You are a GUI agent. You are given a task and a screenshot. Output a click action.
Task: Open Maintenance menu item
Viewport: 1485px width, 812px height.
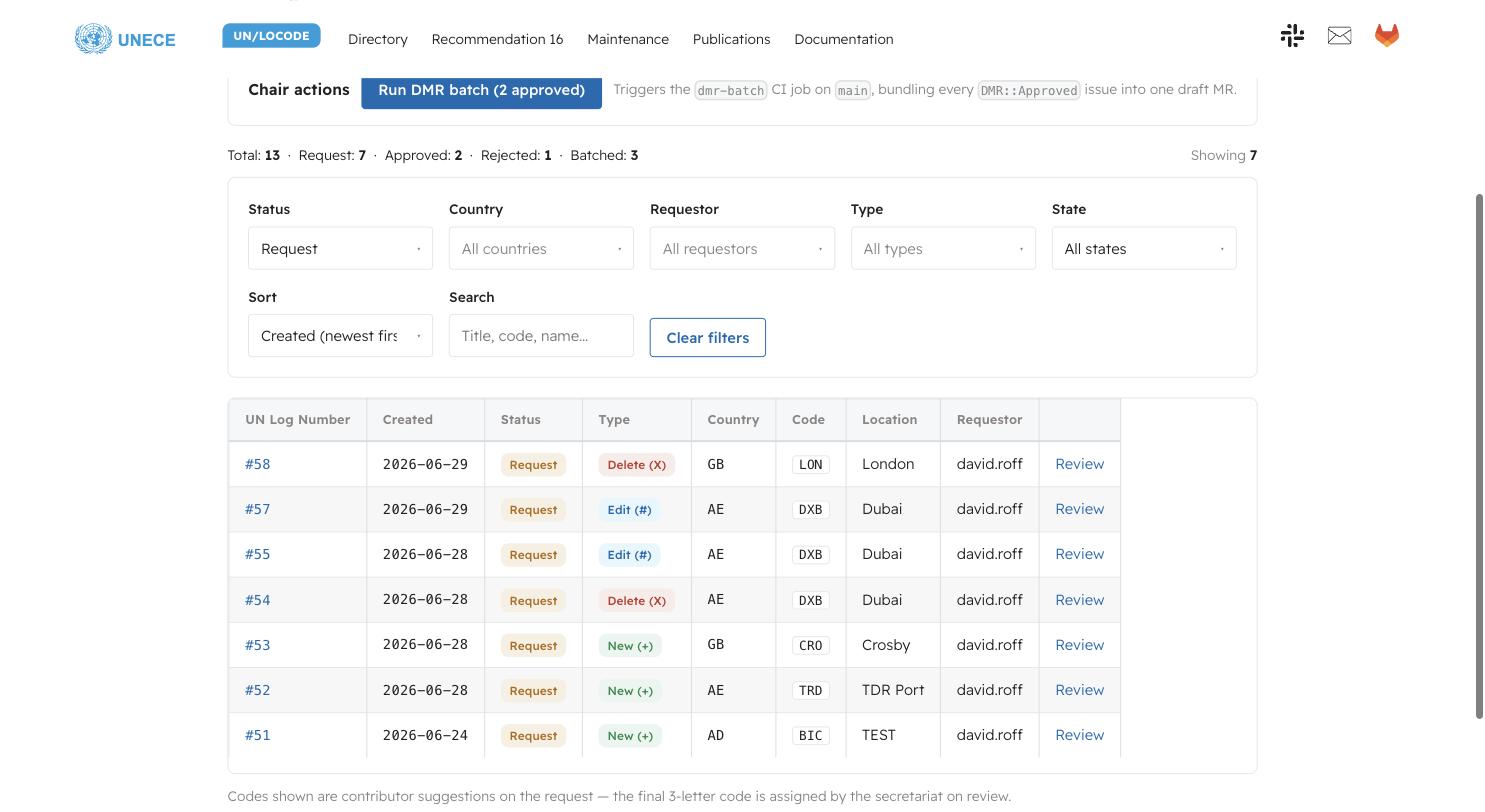pyautogui.click(x=628, y=39)
